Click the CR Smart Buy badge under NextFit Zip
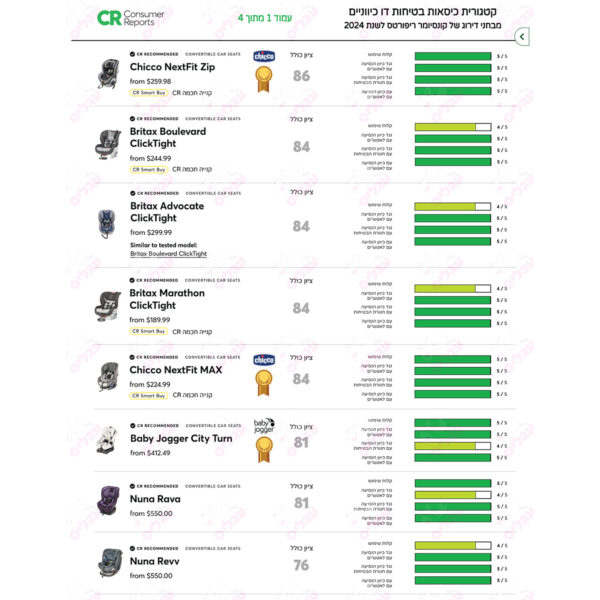Viewport: 600px width, 600px height. tap(149, 93)
